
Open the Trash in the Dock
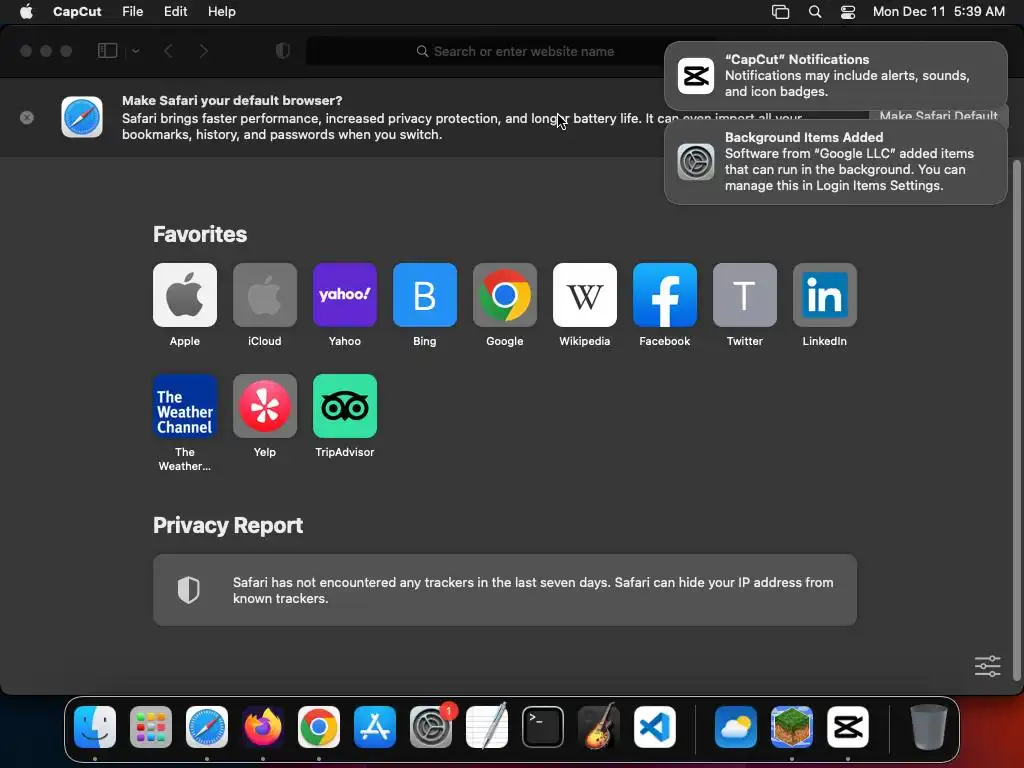928,726
